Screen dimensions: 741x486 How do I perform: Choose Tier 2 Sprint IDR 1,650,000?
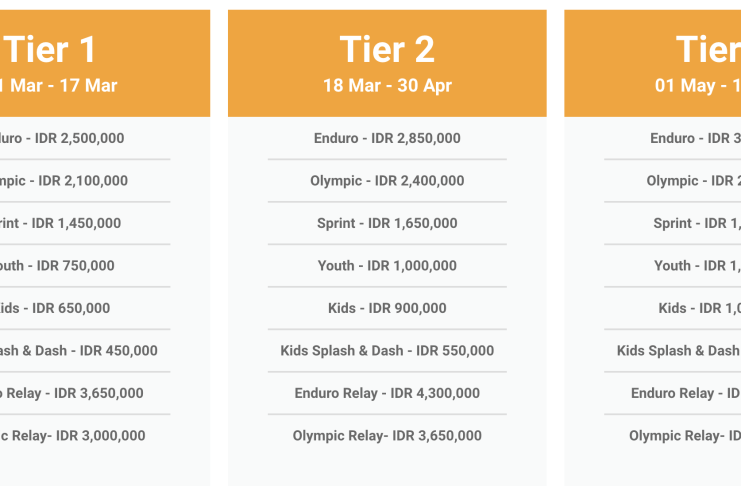point(387,223)
